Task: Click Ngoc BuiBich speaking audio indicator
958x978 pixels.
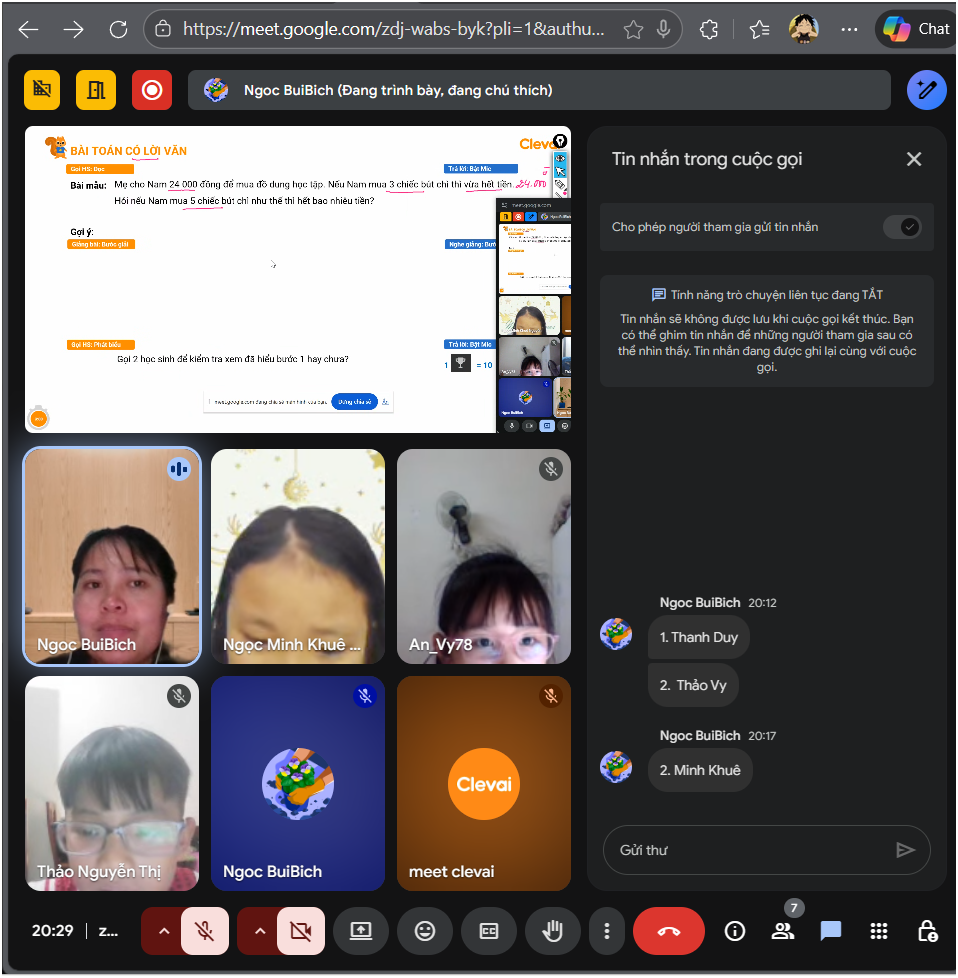Action: [179, 468]
